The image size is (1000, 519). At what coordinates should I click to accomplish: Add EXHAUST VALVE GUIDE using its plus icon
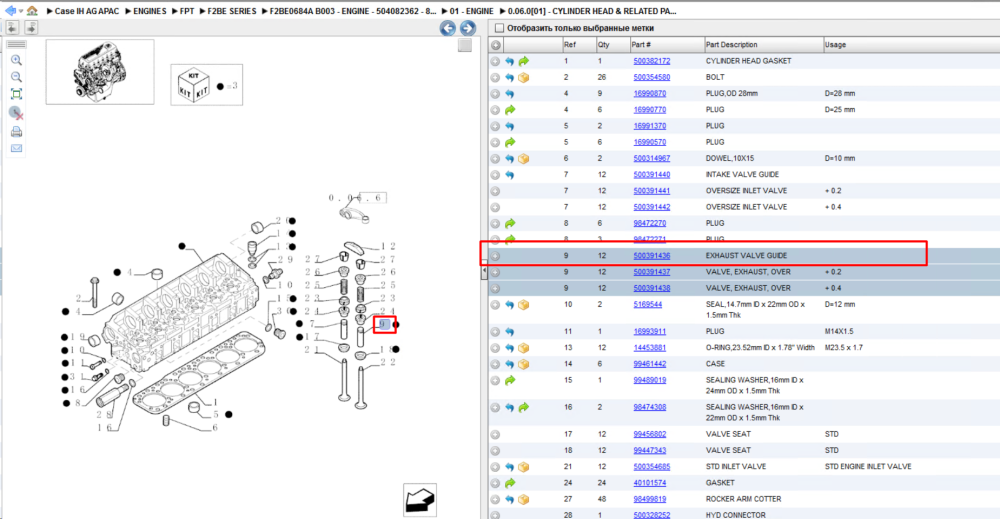(496, 256)
